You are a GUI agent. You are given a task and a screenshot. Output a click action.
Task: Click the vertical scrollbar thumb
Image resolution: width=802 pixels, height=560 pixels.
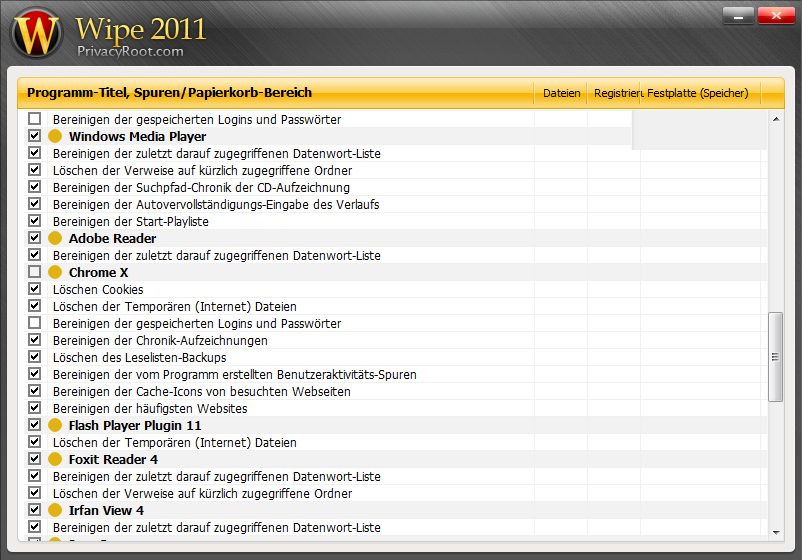pyautogui.click(x=776, y=357)
